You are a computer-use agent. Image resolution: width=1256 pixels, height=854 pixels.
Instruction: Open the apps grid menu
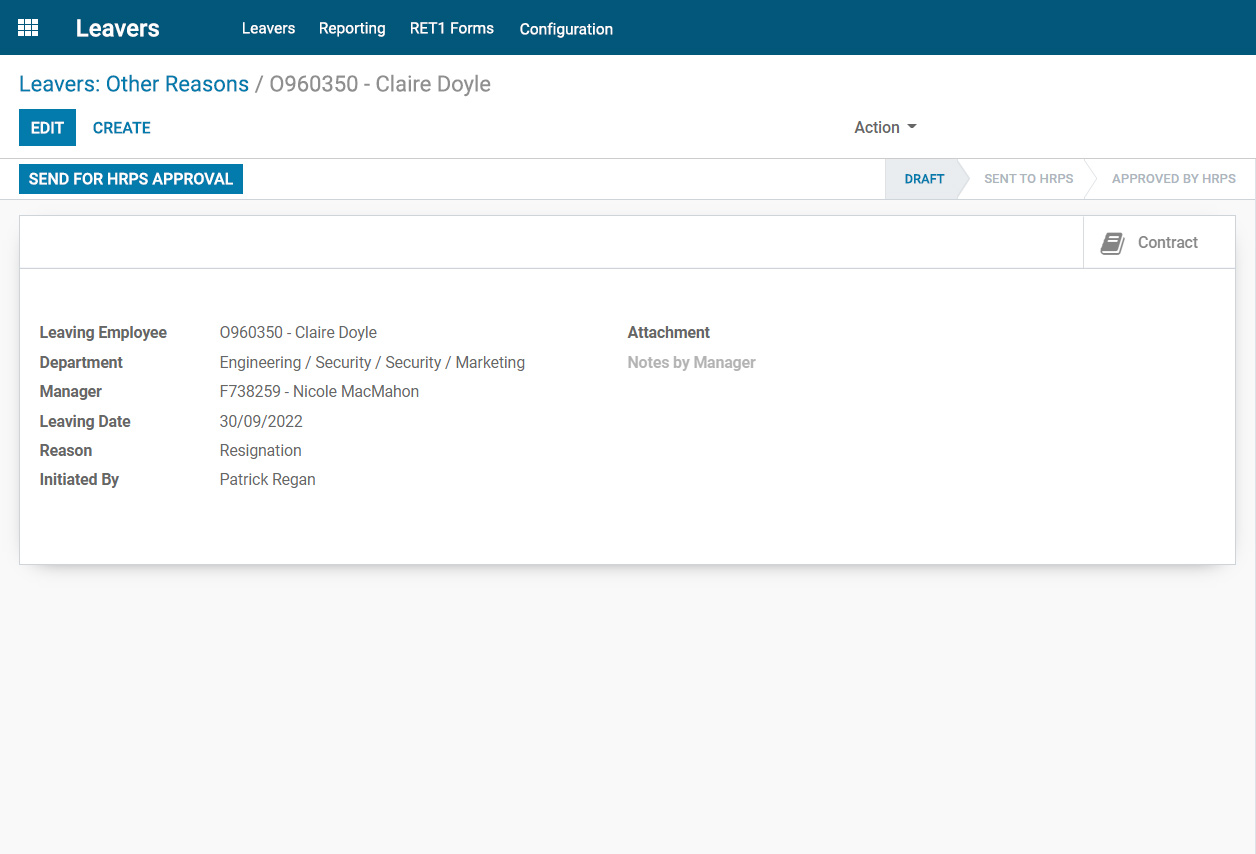tap(28, 27)
